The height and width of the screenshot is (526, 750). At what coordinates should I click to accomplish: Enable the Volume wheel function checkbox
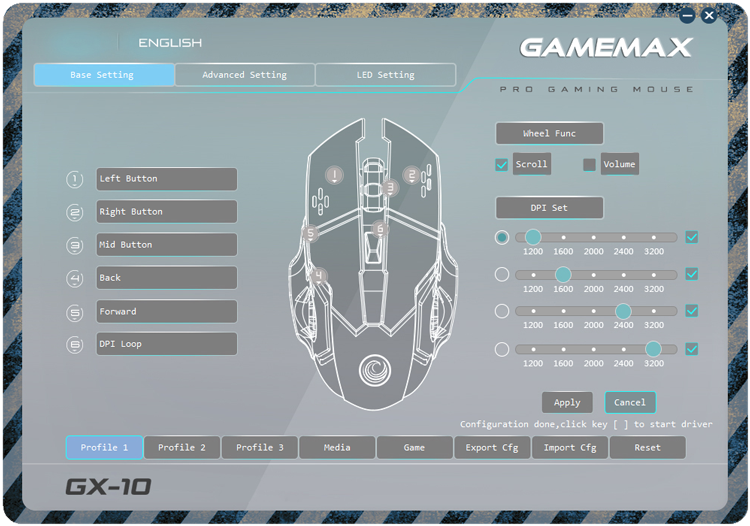[x=589, y=165]
